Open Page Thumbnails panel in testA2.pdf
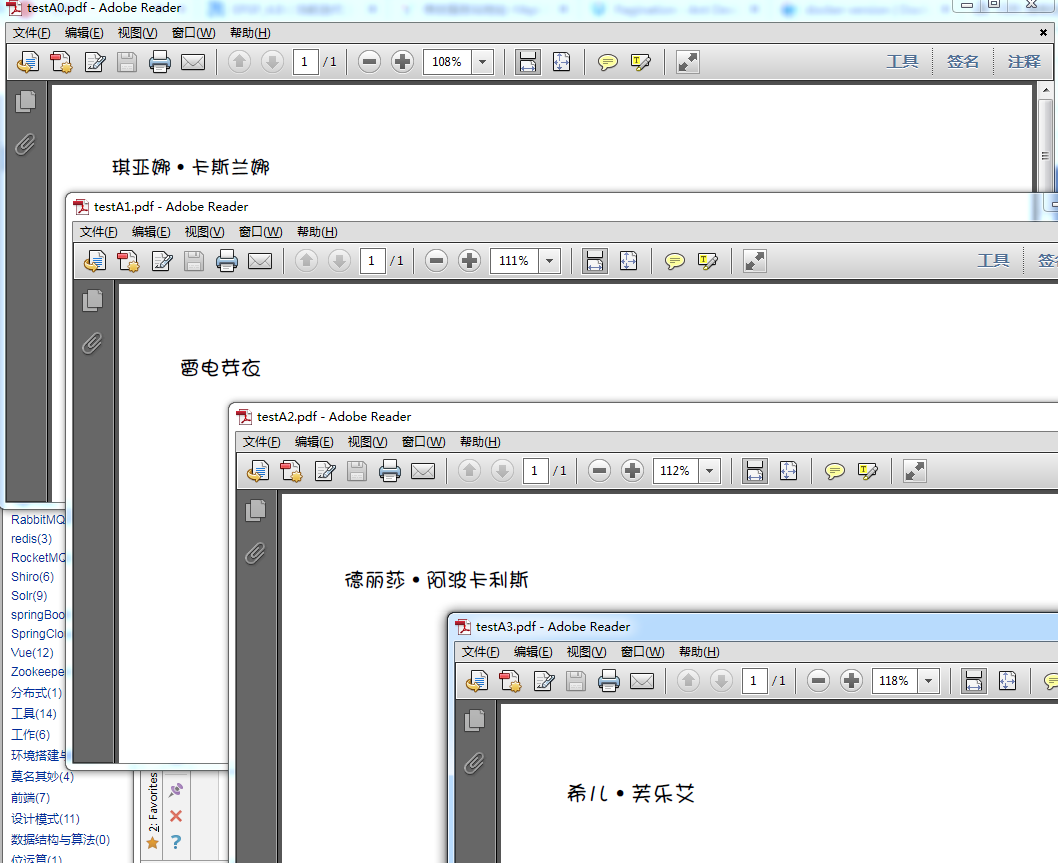 [256, 510]
